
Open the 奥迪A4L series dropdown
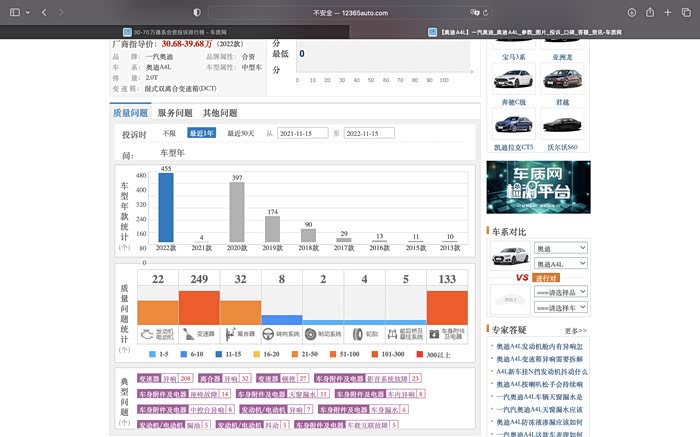click(x=561, y=264)
